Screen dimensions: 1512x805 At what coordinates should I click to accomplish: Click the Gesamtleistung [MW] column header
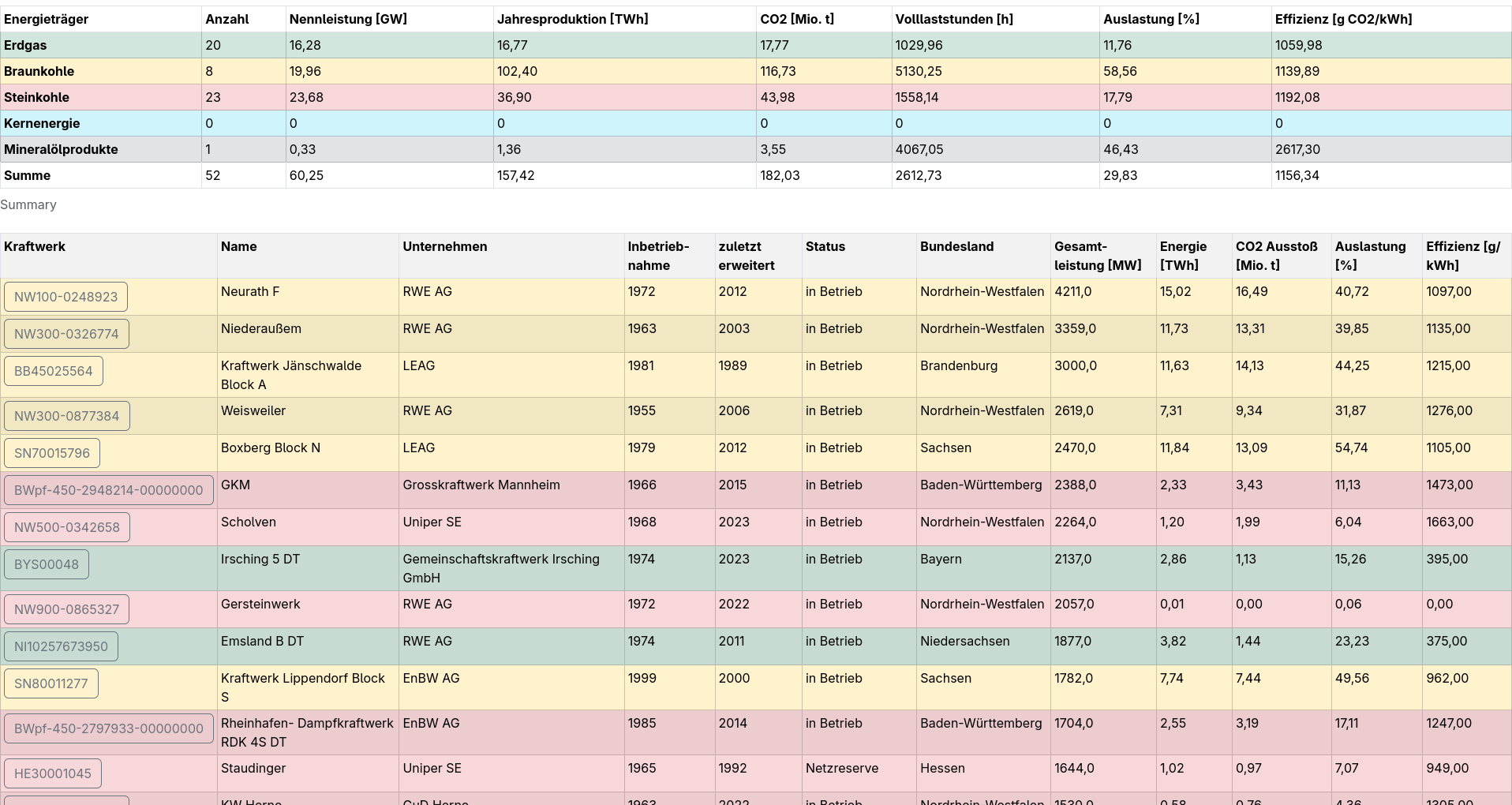point(1097,256)
